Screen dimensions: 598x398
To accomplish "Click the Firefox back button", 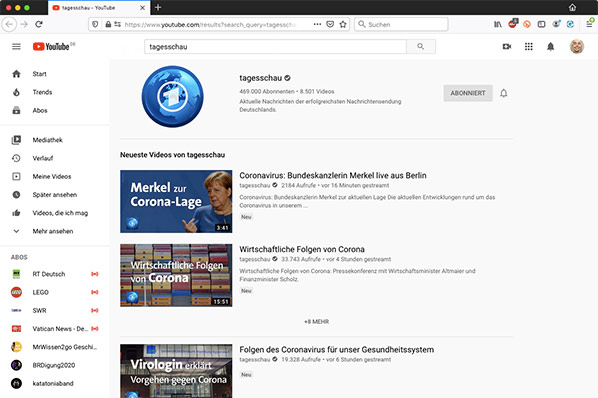I will (10, 24).
